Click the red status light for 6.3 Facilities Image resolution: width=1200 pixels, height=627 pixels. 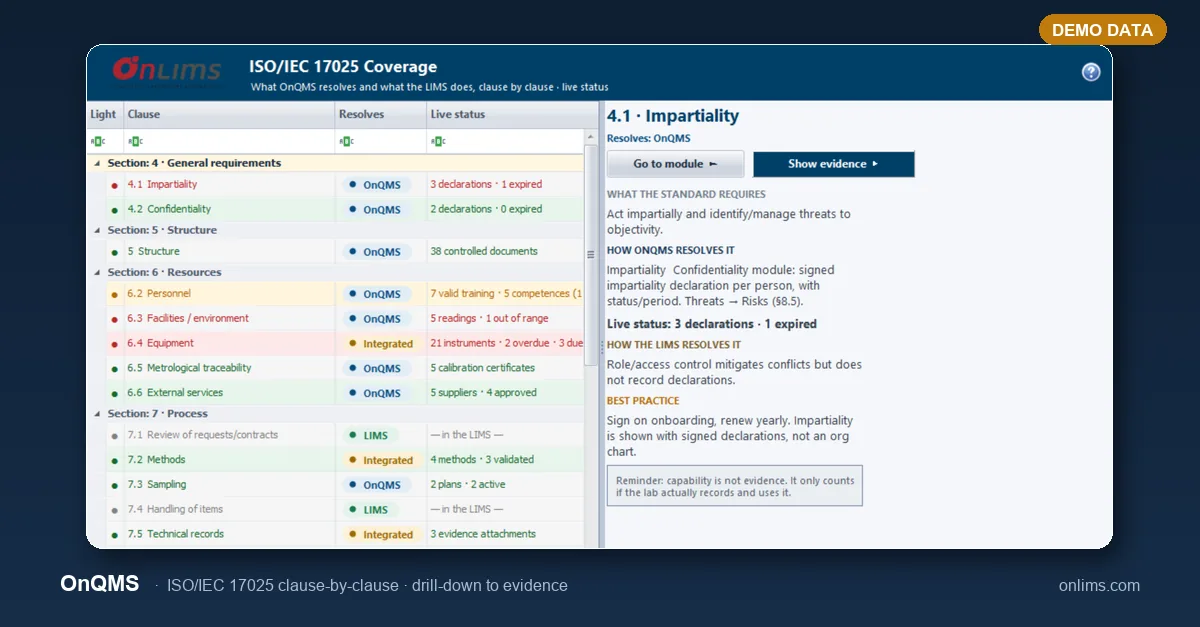[115, 319]
